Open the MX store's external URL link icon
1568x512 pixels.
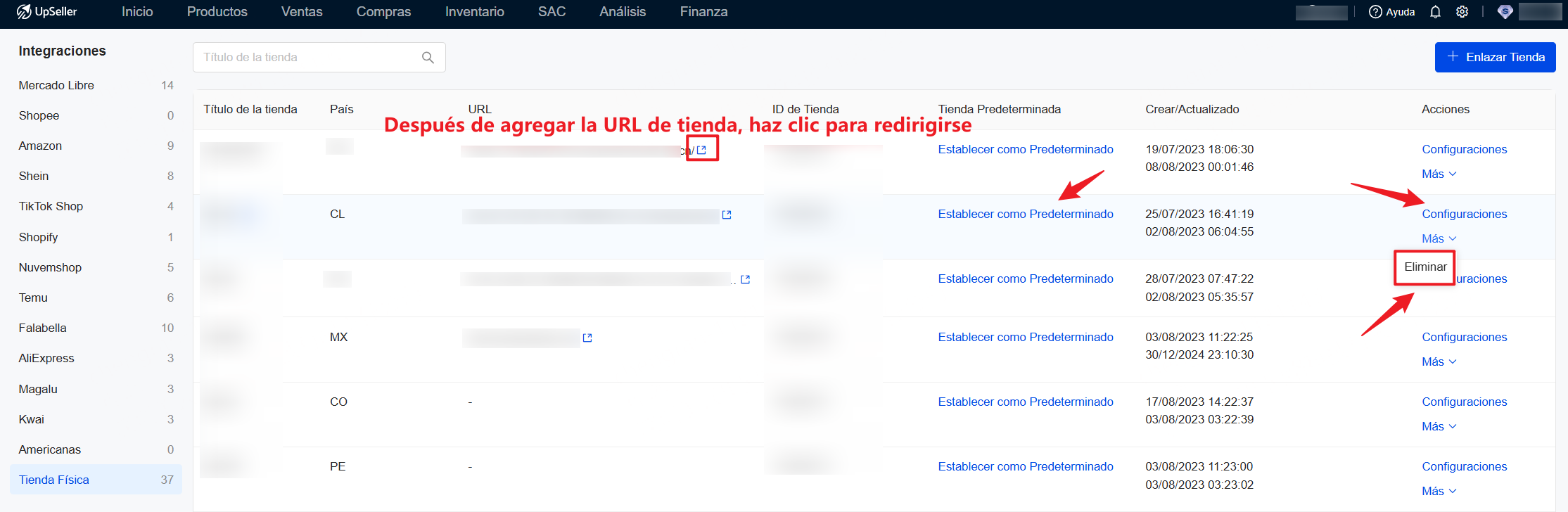pos(587,338)
